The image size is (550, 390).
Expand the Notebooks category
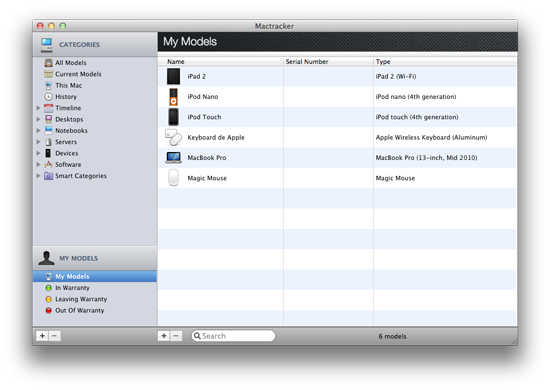pos(39,130)
